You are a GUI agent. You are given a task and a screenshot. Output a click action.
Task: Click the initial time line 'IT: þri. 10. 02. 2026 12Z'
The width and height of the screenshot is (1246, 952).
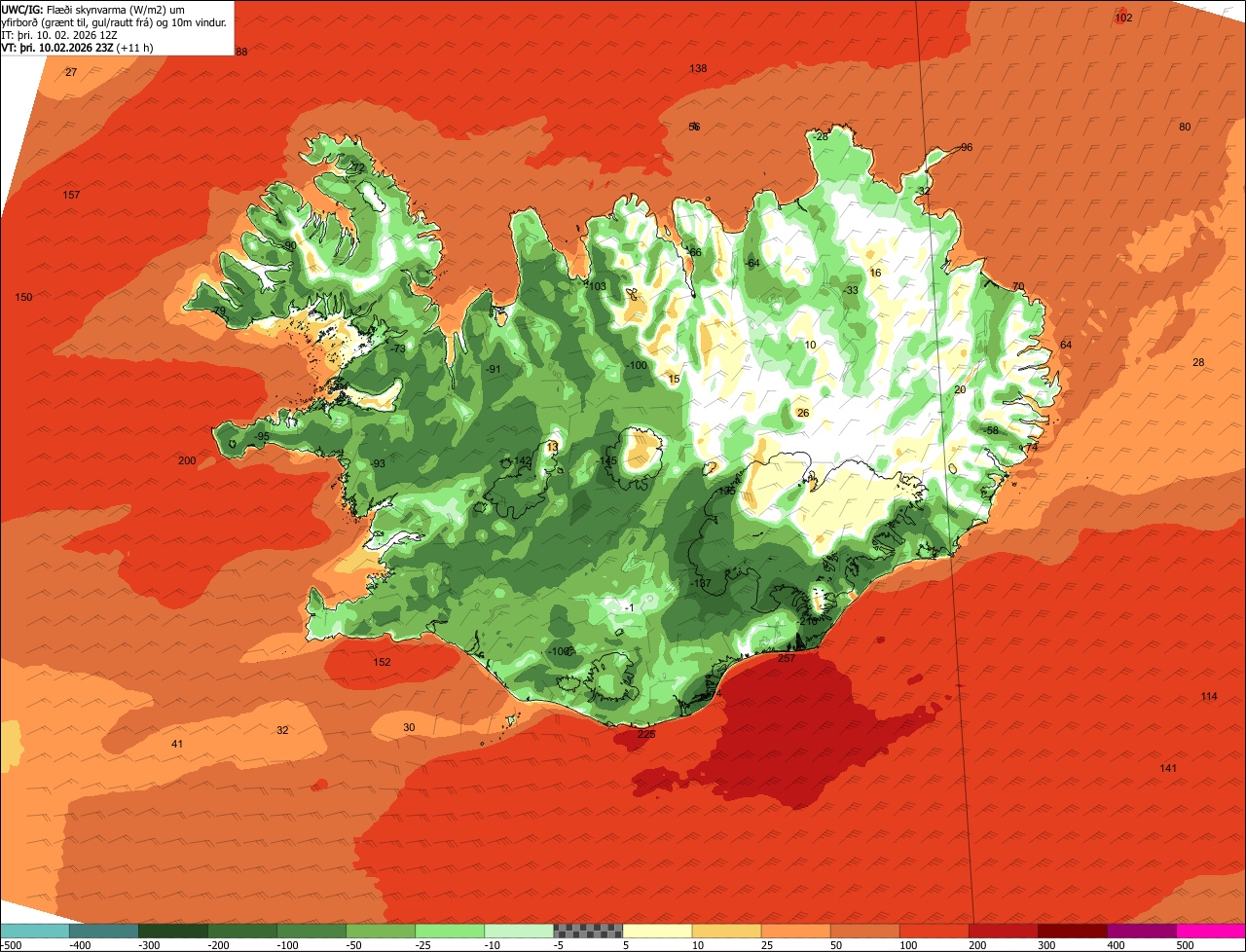pos(59,34)
